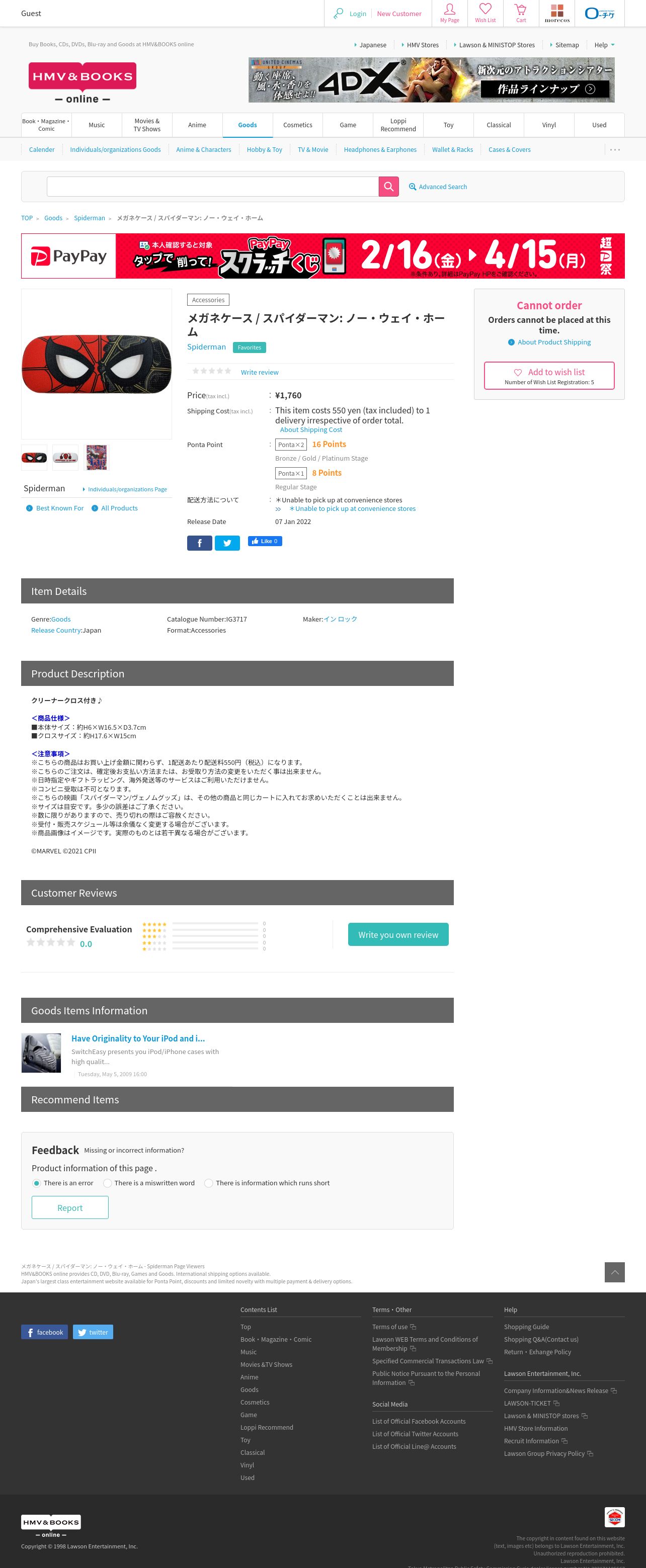Image resolution: width=646 pixels, height=1568 pixels.
Task: Click the product rating stars
Action: pyautogui.click(x=211, y=371)
